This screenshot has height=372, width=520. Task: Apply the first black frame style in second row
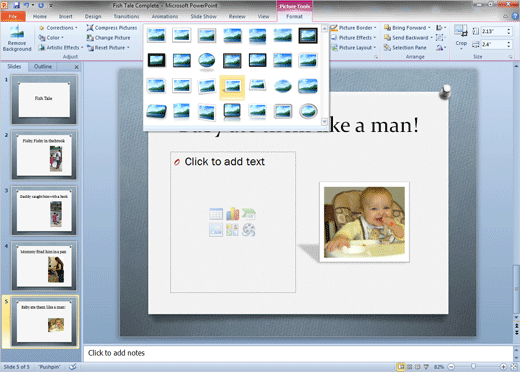[156, 60]
